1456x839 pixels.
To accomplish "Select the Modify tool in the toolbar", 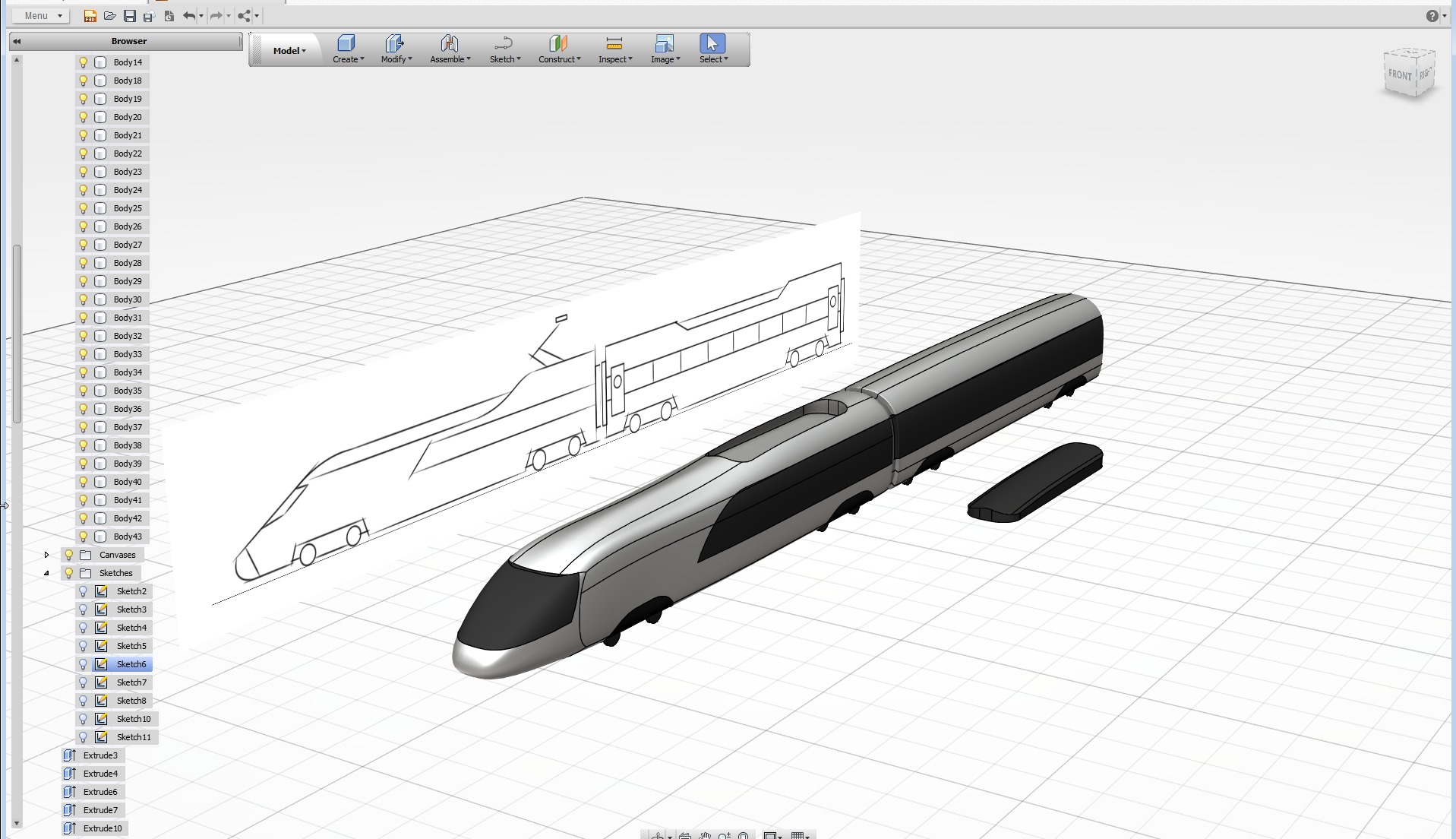I will tap(394, 49).
